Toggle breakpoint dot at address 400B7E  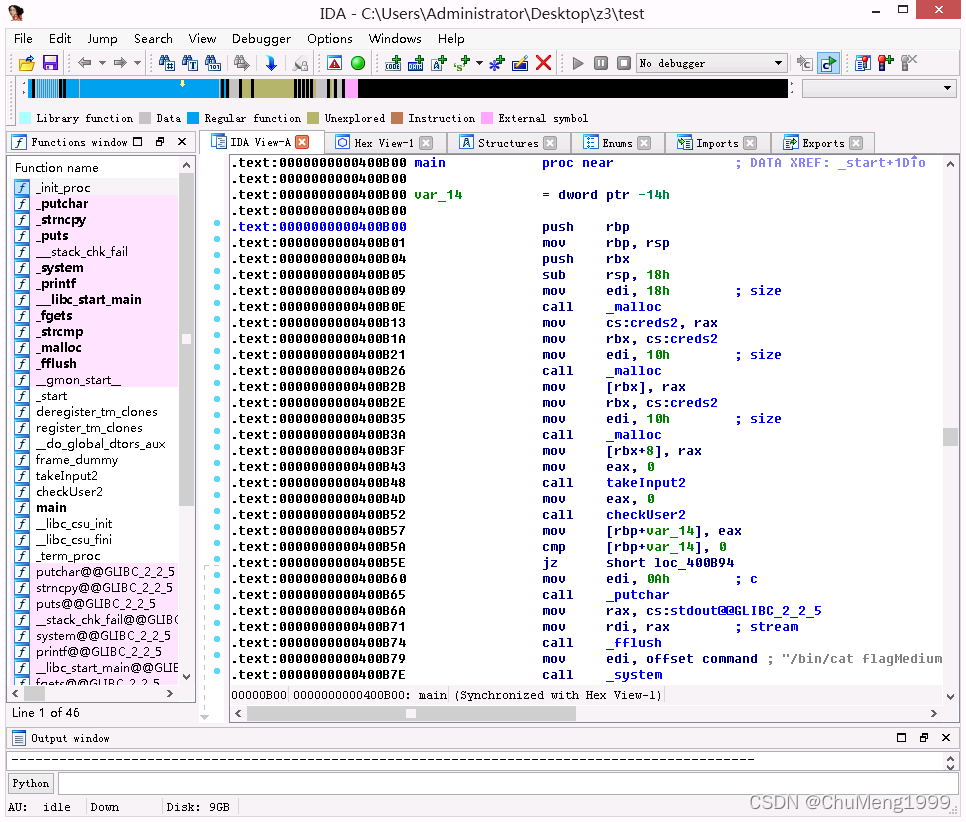217,671
